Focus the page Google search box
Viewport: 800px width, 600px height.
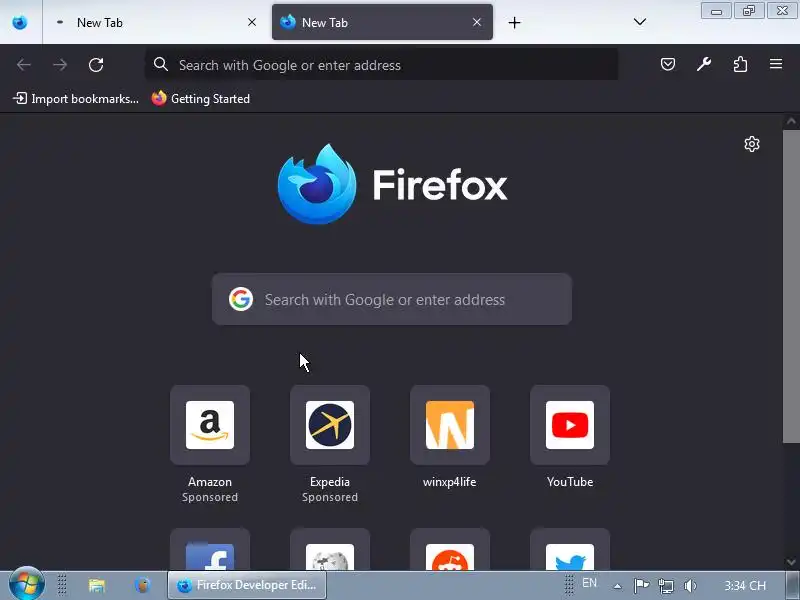[392, 299]
